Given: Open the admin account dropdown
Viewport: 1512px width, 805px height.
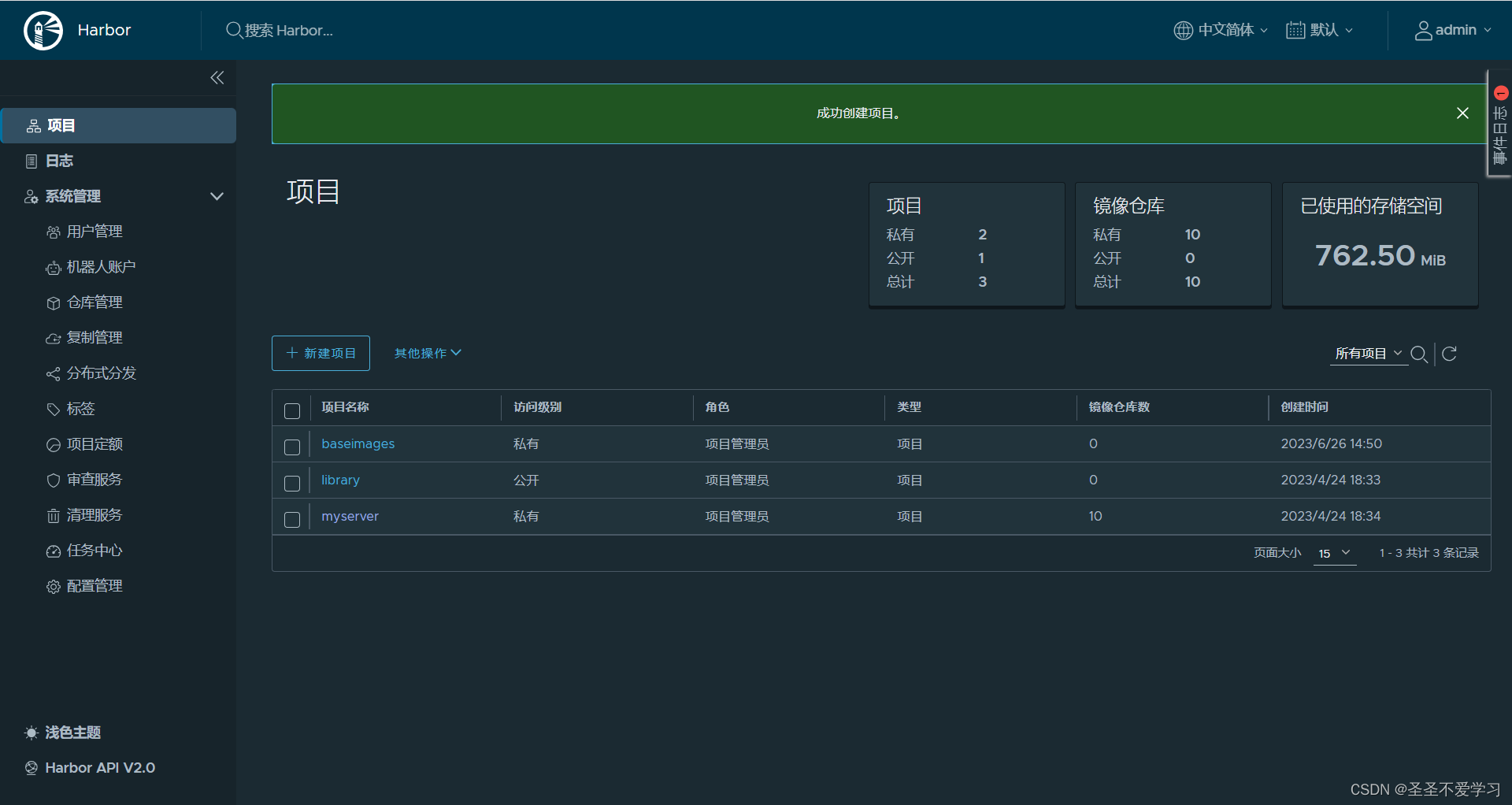Looking at the screenshot, I should 1453,30.
